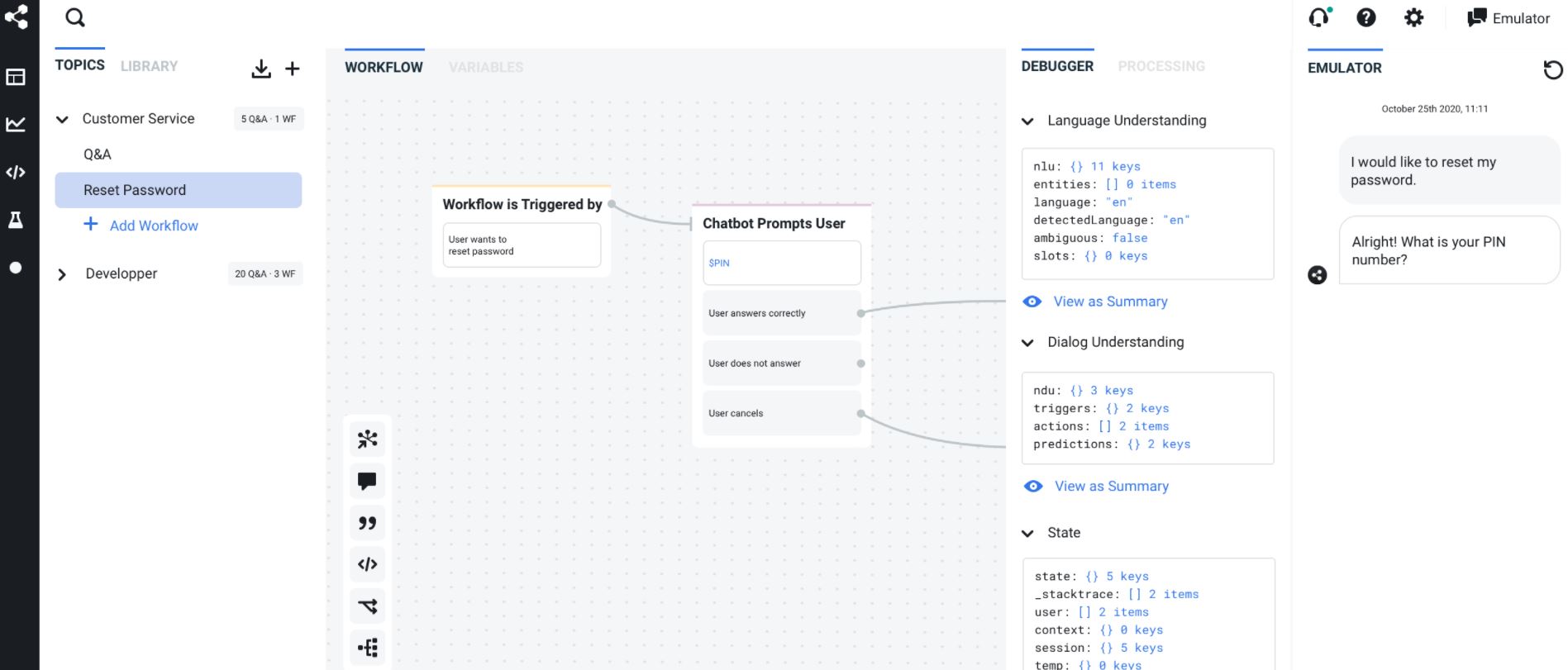
Task: Switch to the Variables tab
Action: (486, 67)
